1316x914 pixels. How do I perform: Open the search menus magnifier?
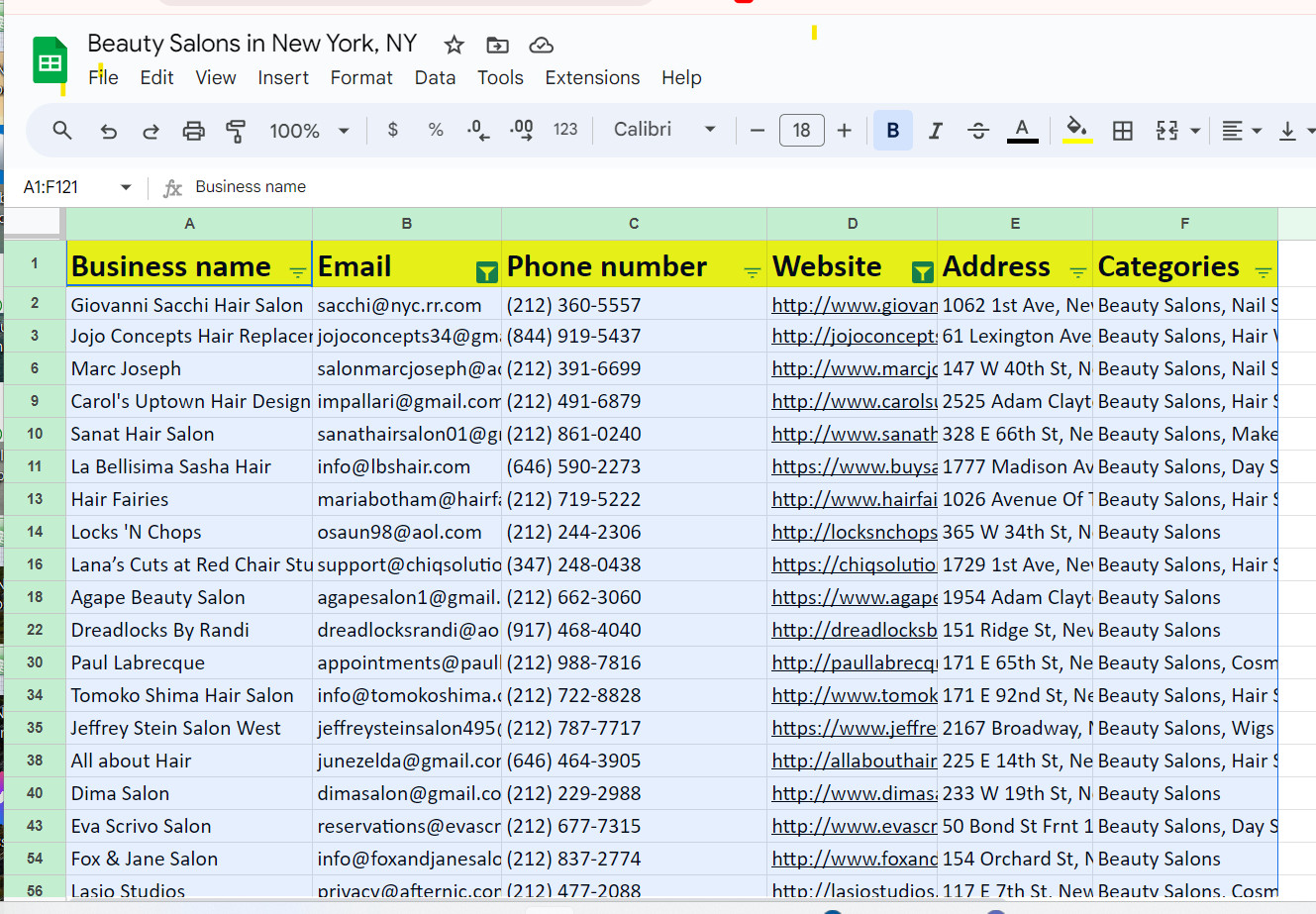(x=62, y=131)
